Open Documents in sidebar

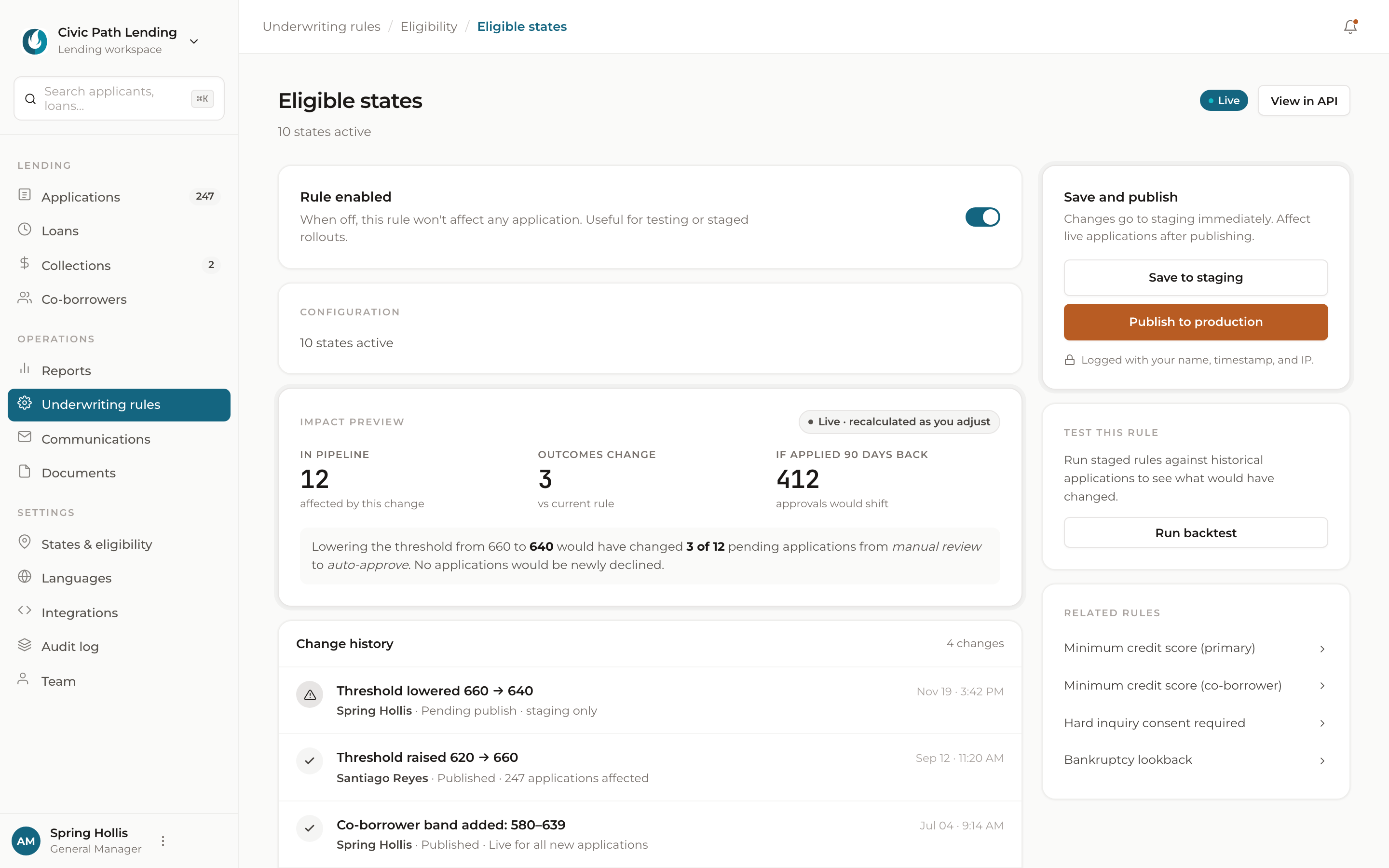point(120,473)
